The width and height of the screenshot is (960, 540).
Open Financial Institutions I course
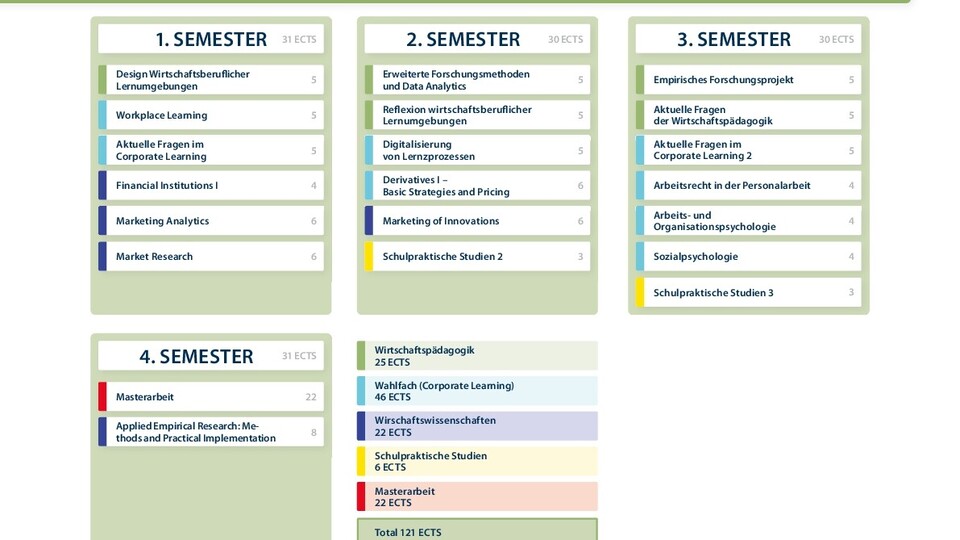(211, 186)
